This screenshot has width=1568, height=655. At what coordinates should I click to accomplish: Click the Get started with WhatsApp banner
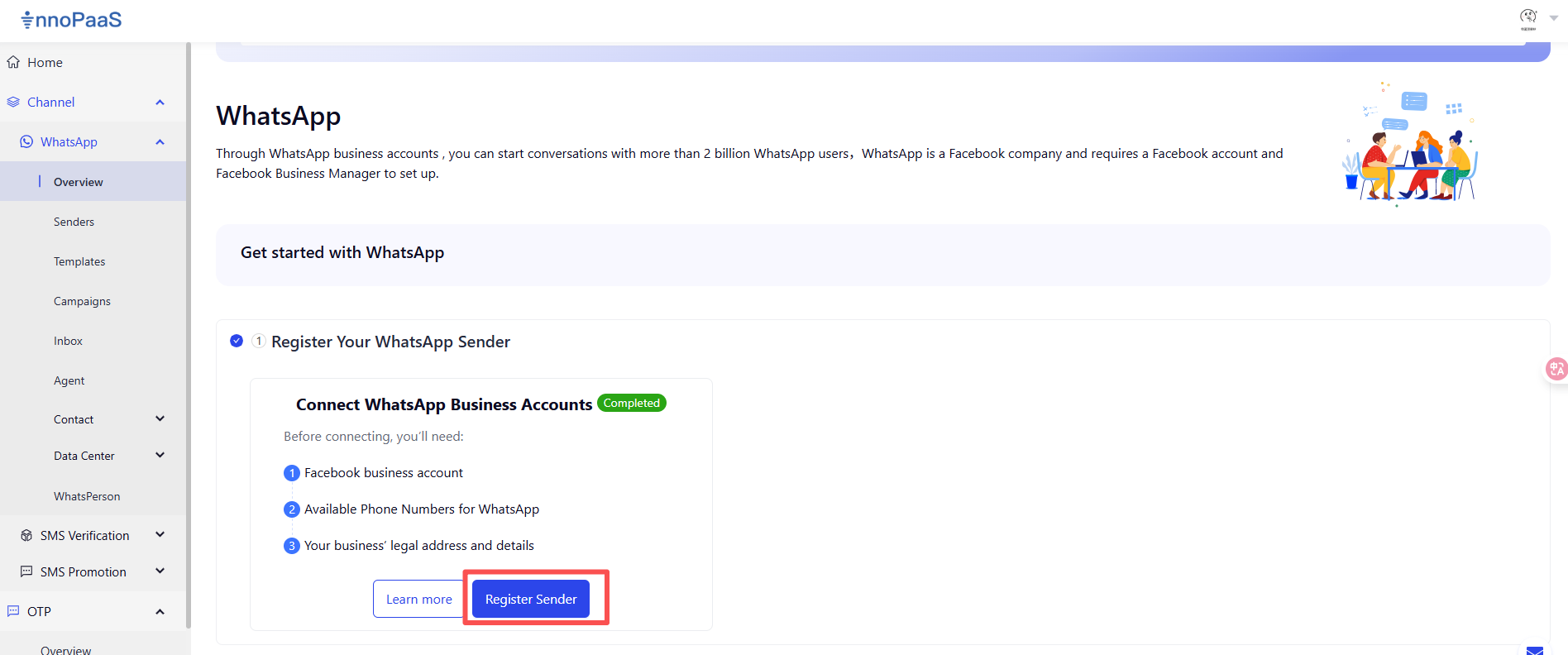click(883, 255)
